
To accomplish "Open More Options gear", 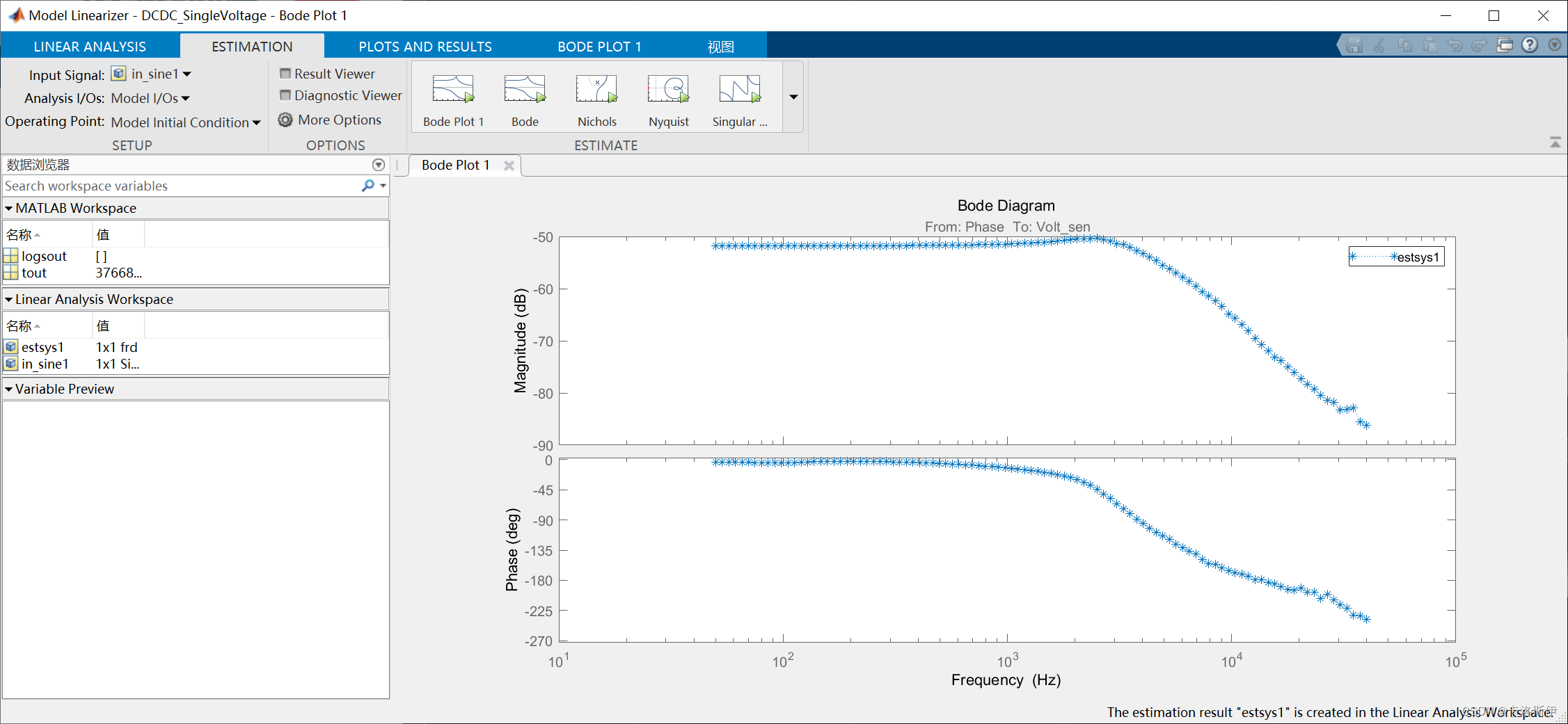I will pyautogui.click(x=285, y=120).
